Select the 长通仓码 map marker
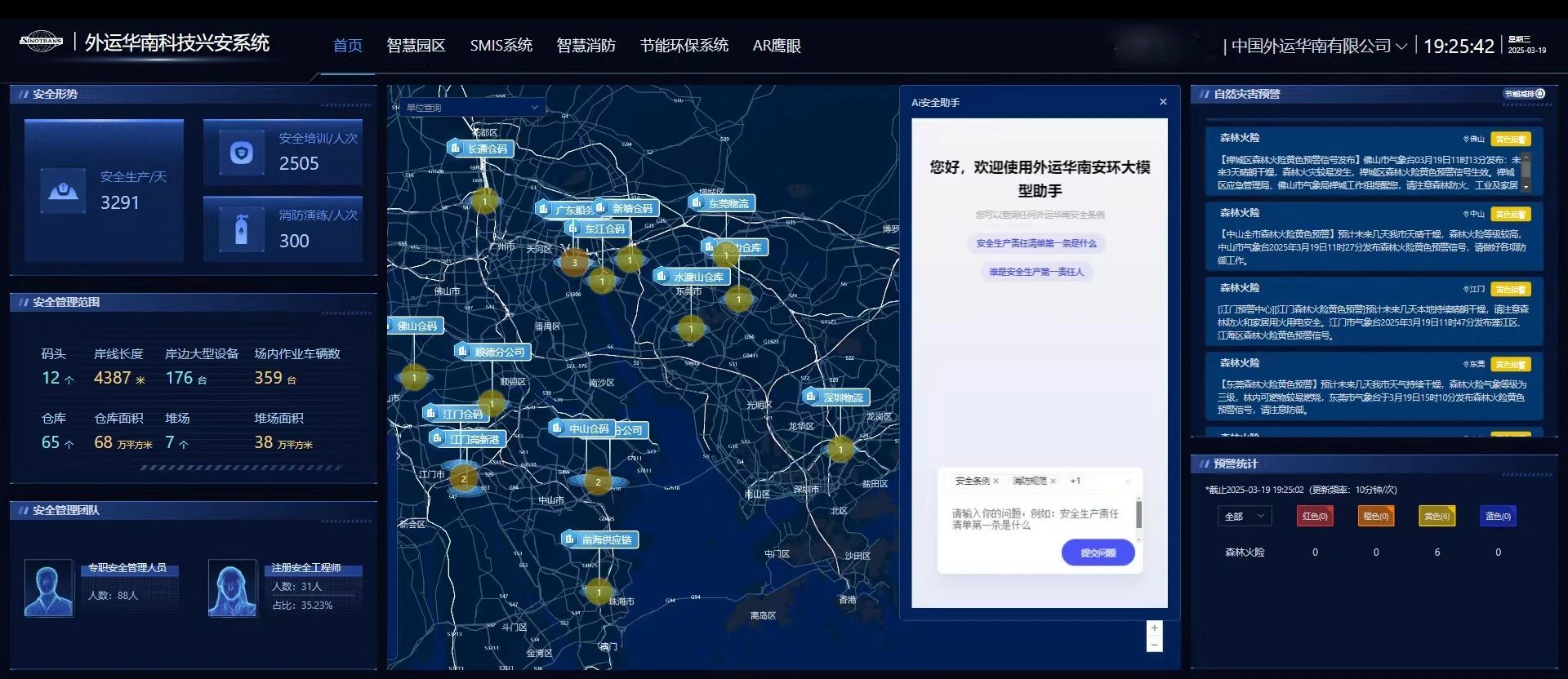 [x=481, y=149]
